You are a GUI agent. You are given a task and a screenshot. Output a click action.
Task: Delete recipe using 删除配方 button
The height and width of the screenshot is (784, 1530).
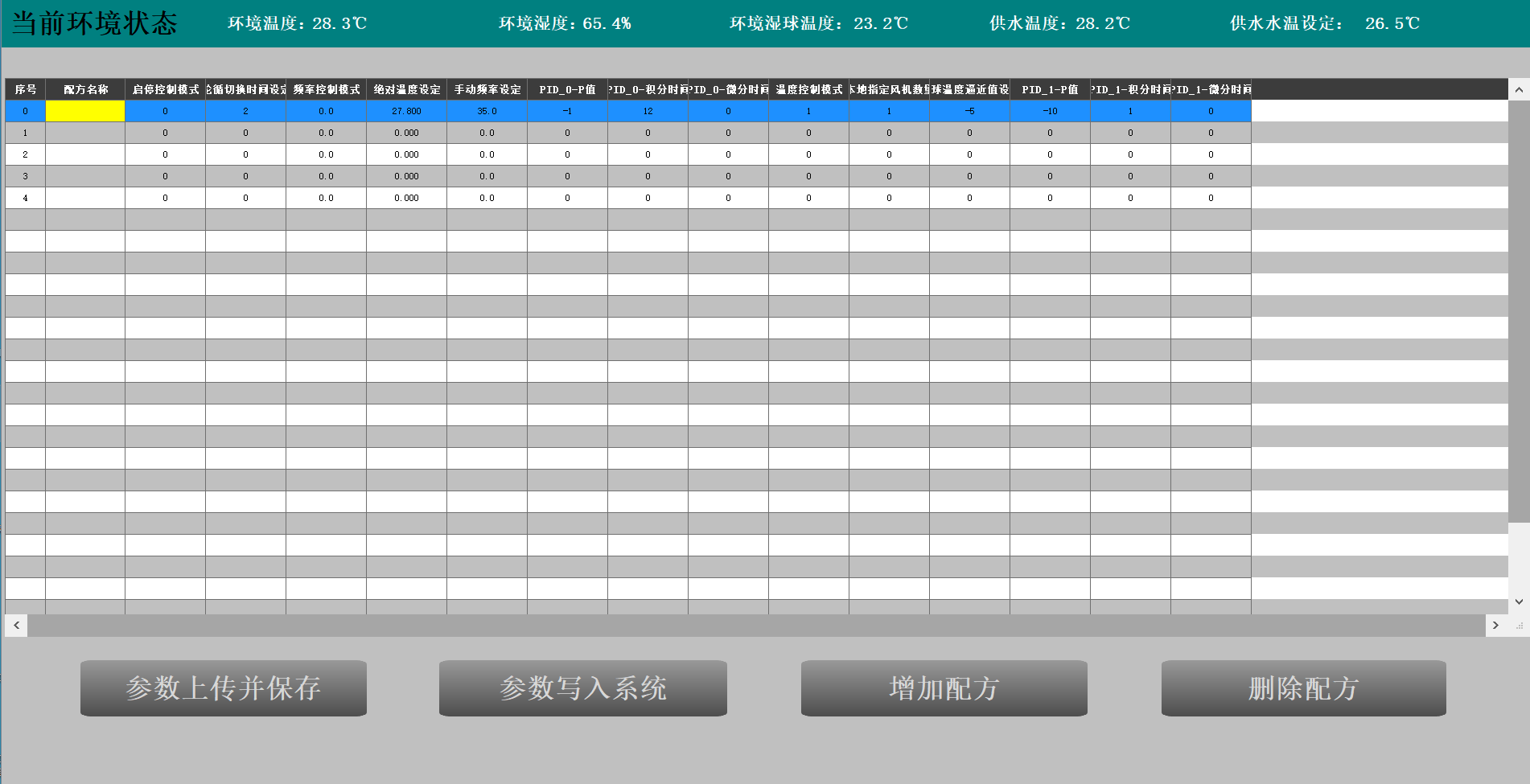1303,688
